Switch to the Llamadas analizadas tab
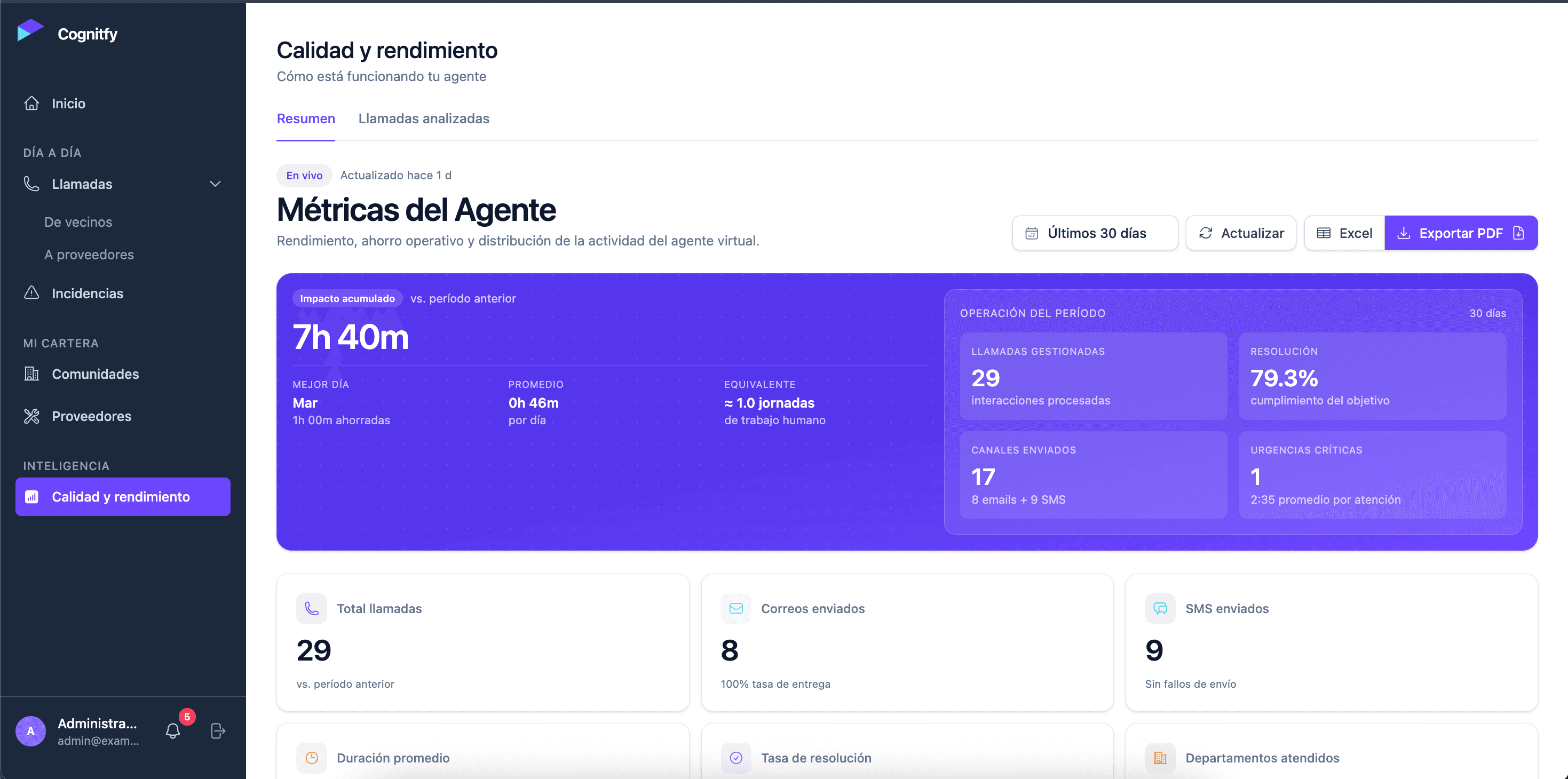The height and width of the screenshot is (779, 1568). coord(424,118)
